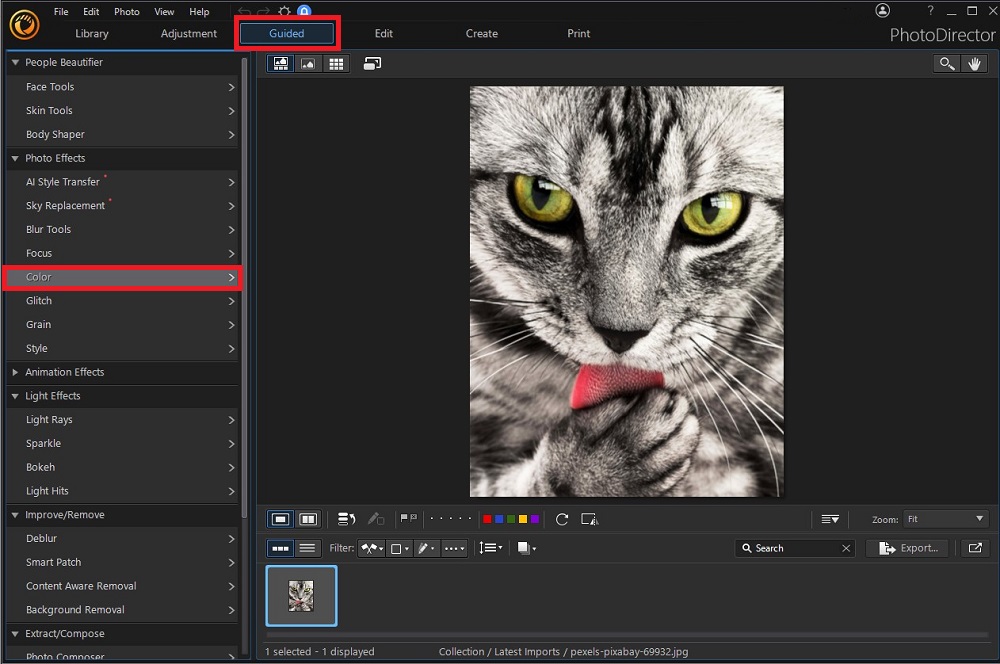Open the photo in a new window
This screenshot has height=664, width=1000.
[x=973, y=547]
